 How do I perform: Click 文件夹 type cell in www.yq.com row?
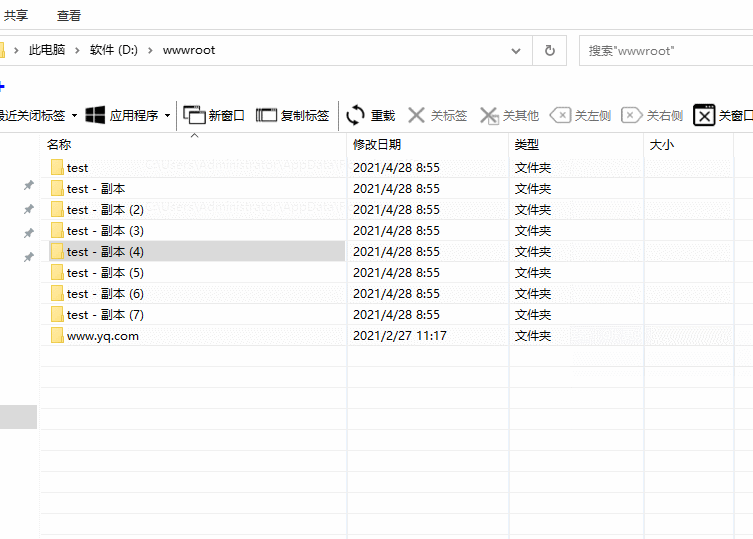click(533, 336)
